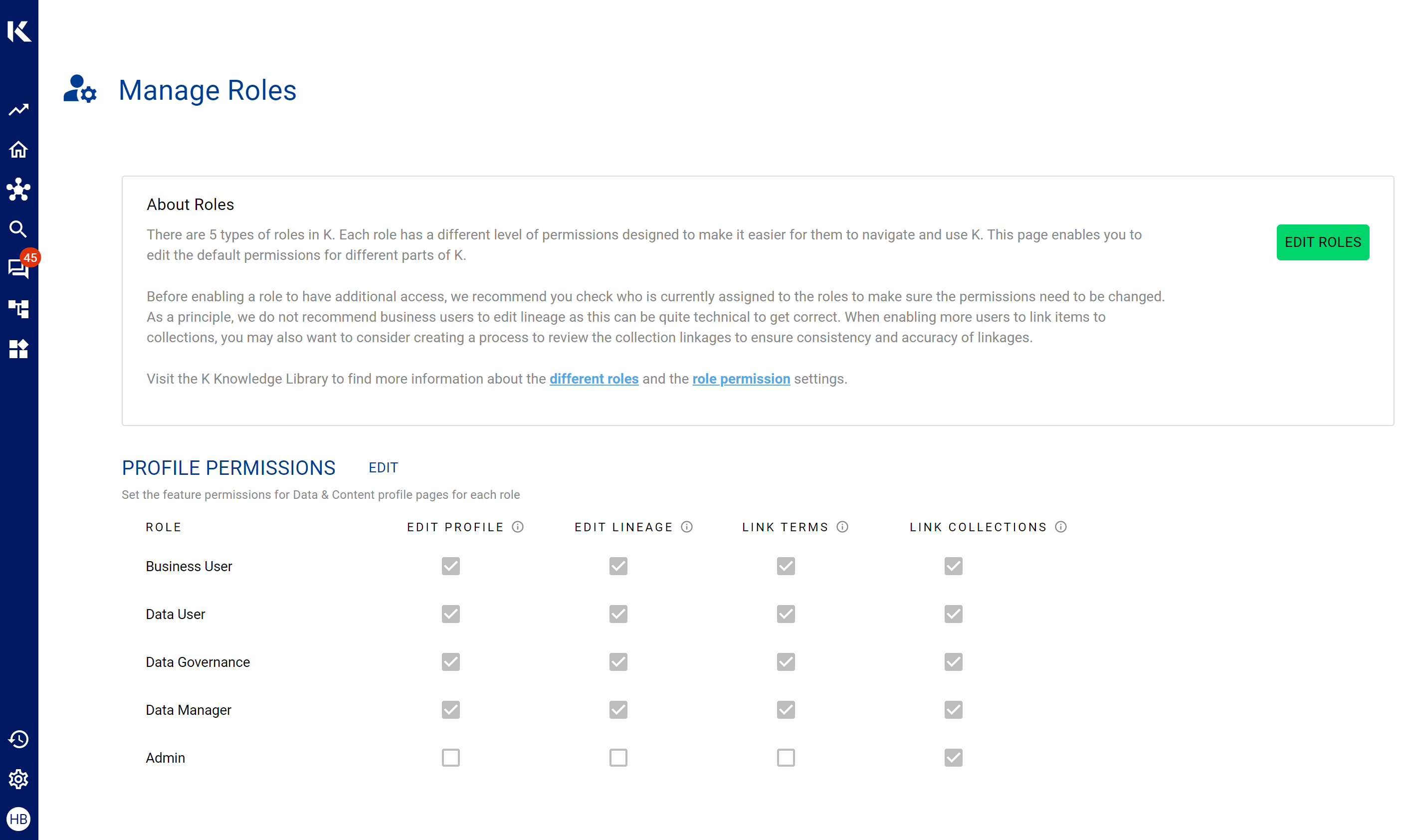
Task: Toggle Edit Lineage checkbox for Business User
Action: [x=618, y=566]
